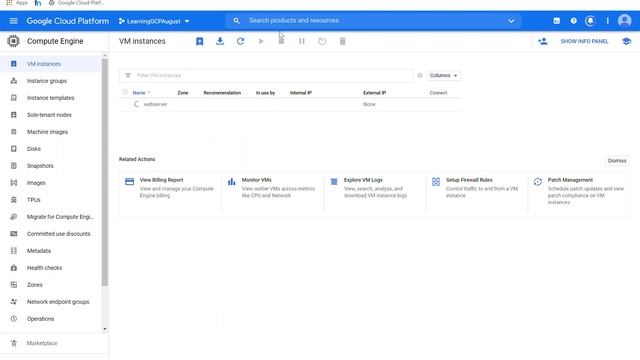The width and height of the screenshot is (640, 360).
Task: Click the sidebar scroll down arrow
Action: 105,329
